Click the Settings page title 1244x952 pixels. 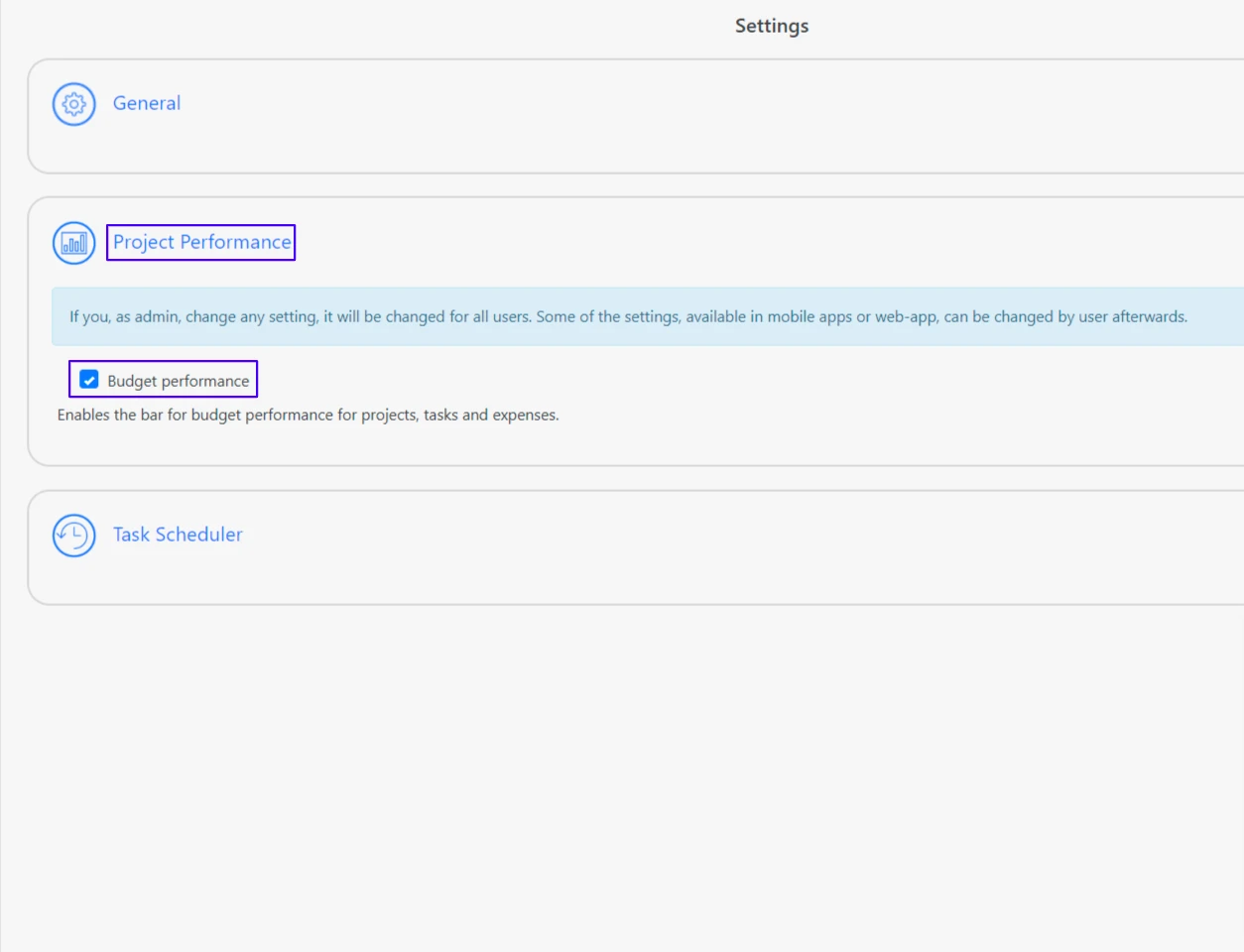point(771,26)
